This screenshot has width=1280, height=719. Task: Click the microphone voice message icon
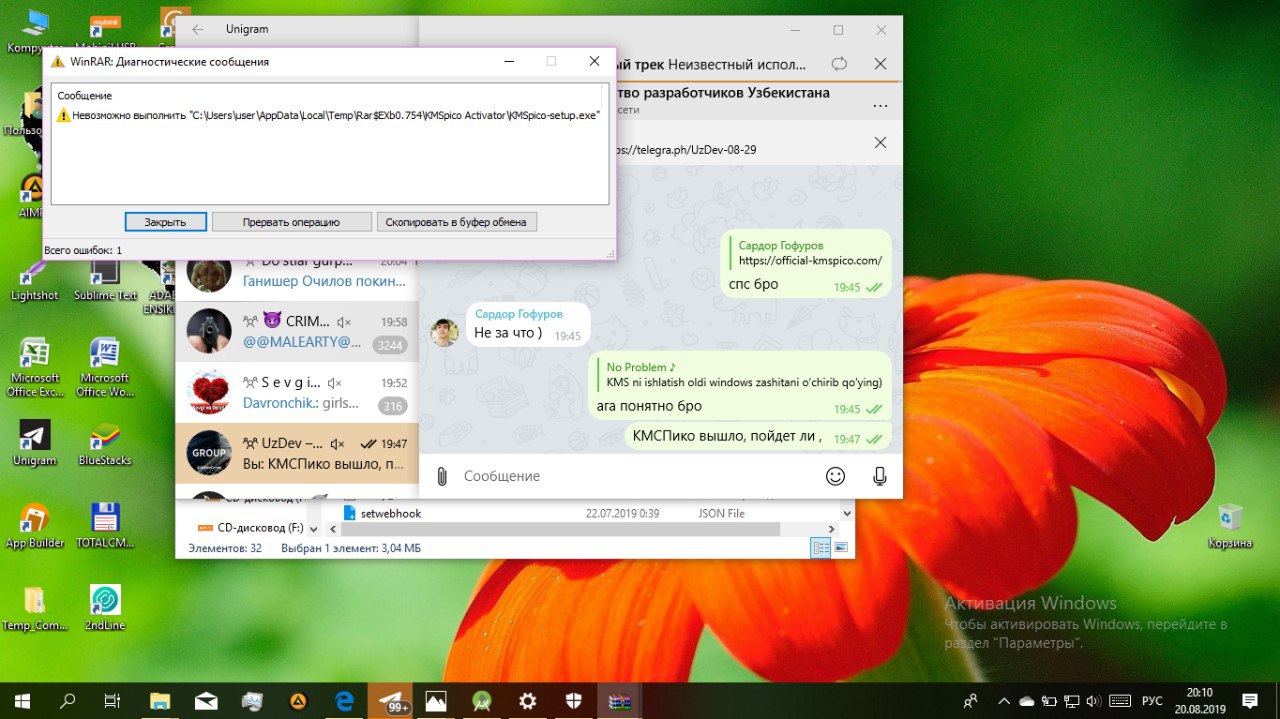point(880,476)
